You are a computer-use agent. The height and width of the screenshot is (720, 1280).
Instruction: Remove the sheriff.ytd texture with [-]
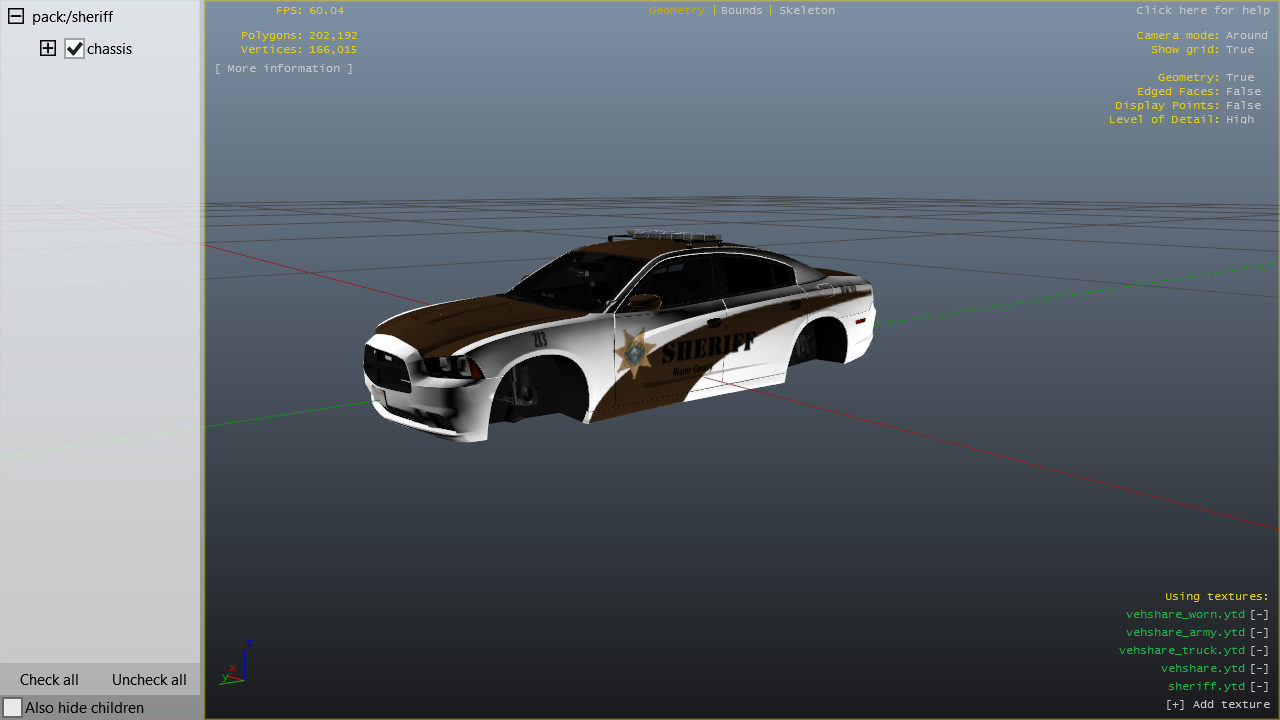pyautogui.click(x=1259, y=686)
